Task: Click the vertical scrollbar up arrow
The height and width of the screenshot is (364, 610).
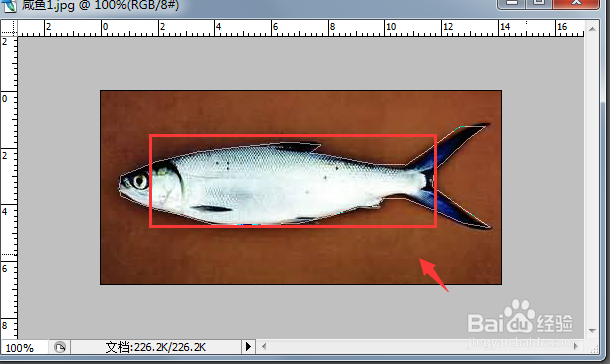Action: (592, 29)
